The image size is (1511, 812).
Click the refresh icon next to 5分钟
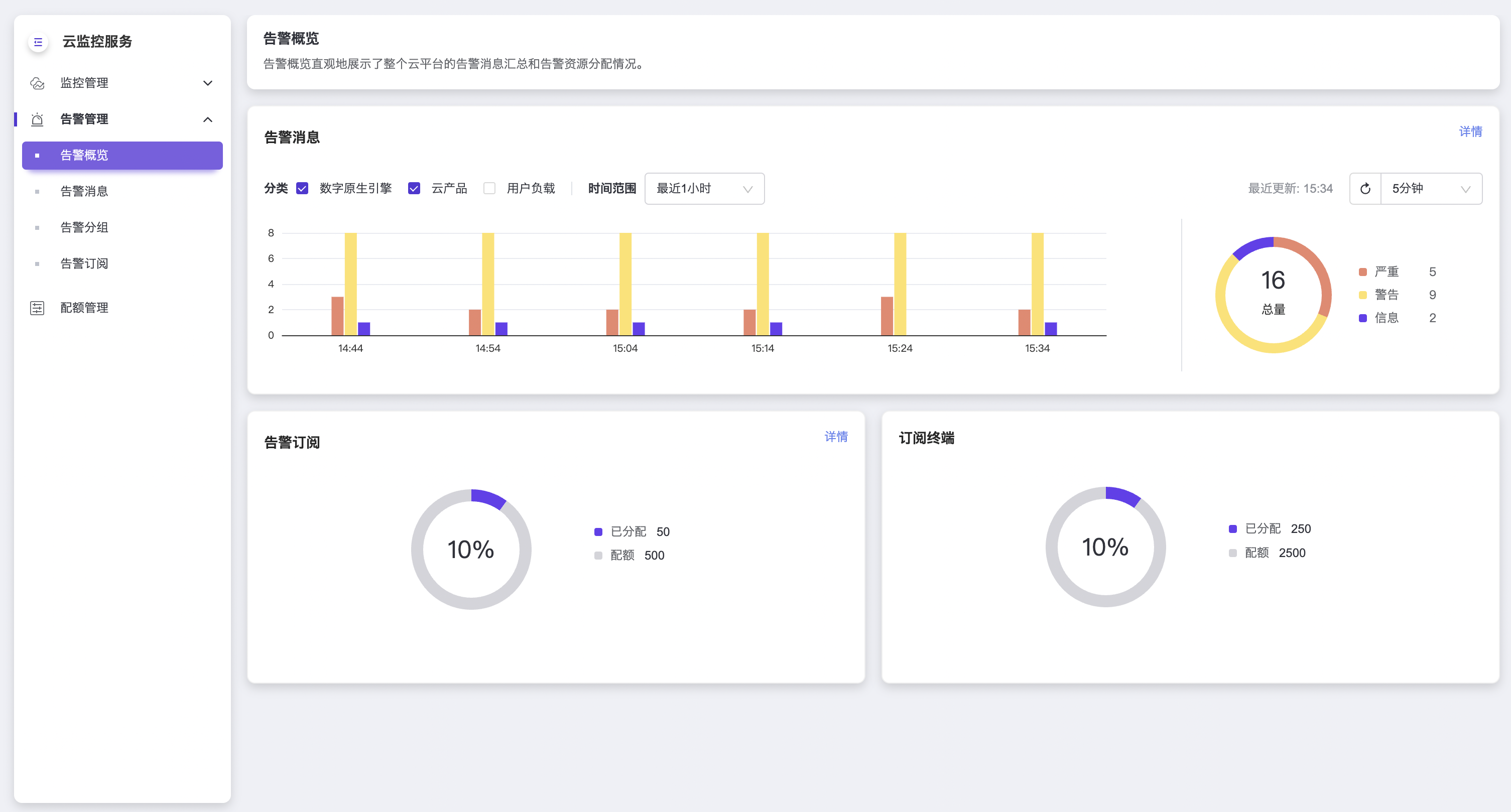(1365, 189)
